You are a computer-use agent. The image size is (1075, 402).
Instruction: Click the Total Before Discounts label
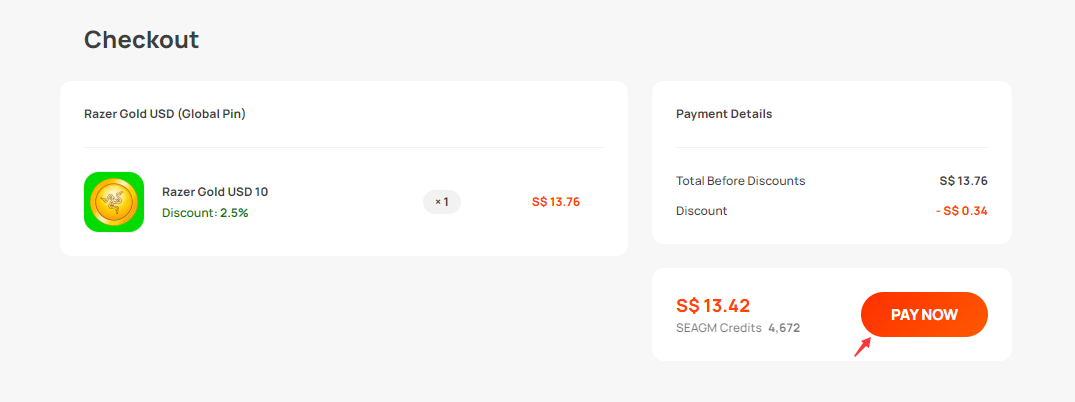tap(740, 181)
